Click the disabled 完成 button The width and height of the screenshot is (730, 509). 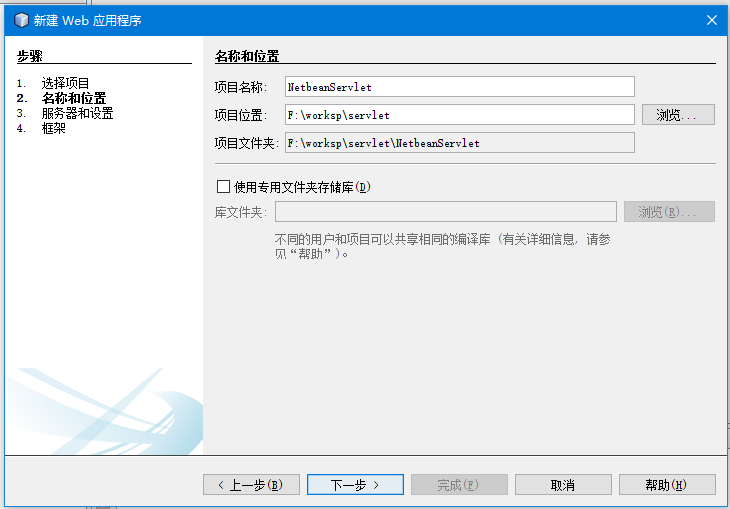(x=459, y=484)
